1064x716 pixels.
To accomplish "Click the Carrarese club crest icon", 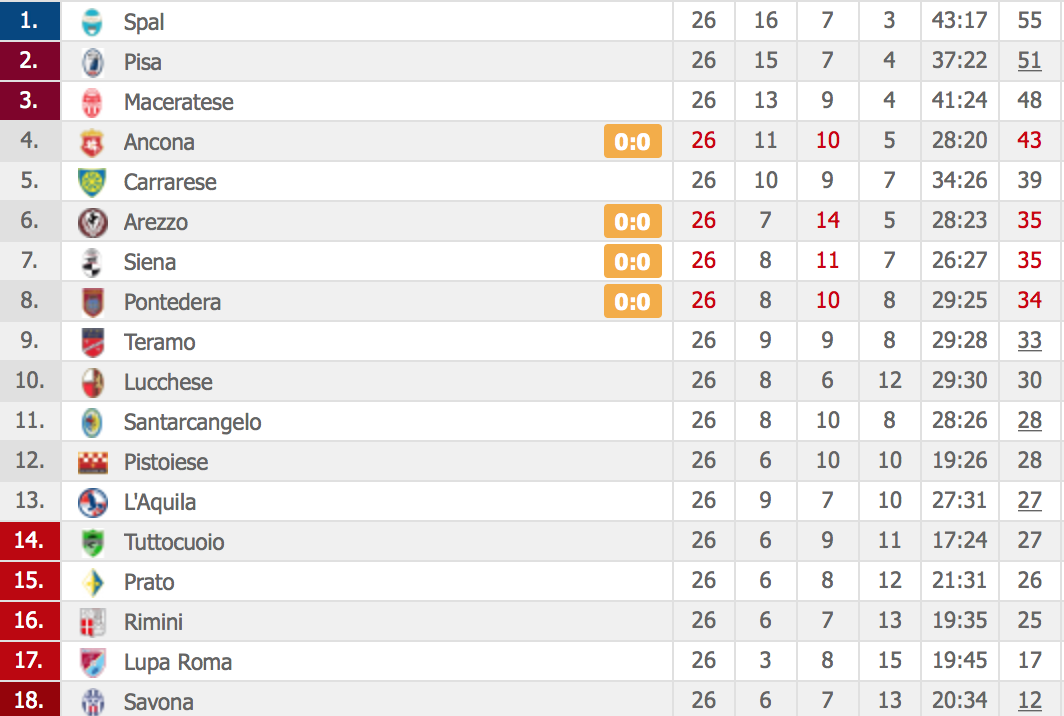I will [x=93, y=181].
